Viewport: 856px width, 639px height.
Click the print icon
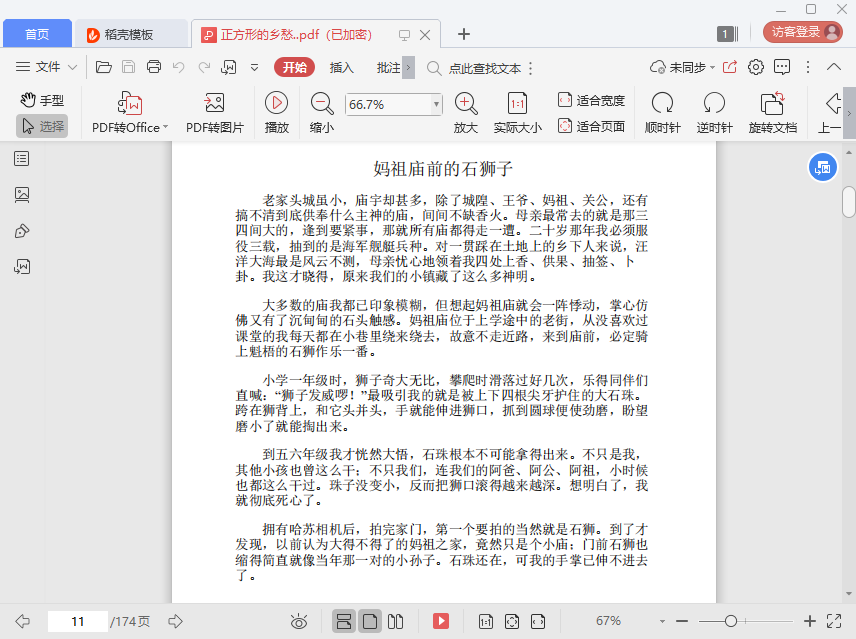154,67
